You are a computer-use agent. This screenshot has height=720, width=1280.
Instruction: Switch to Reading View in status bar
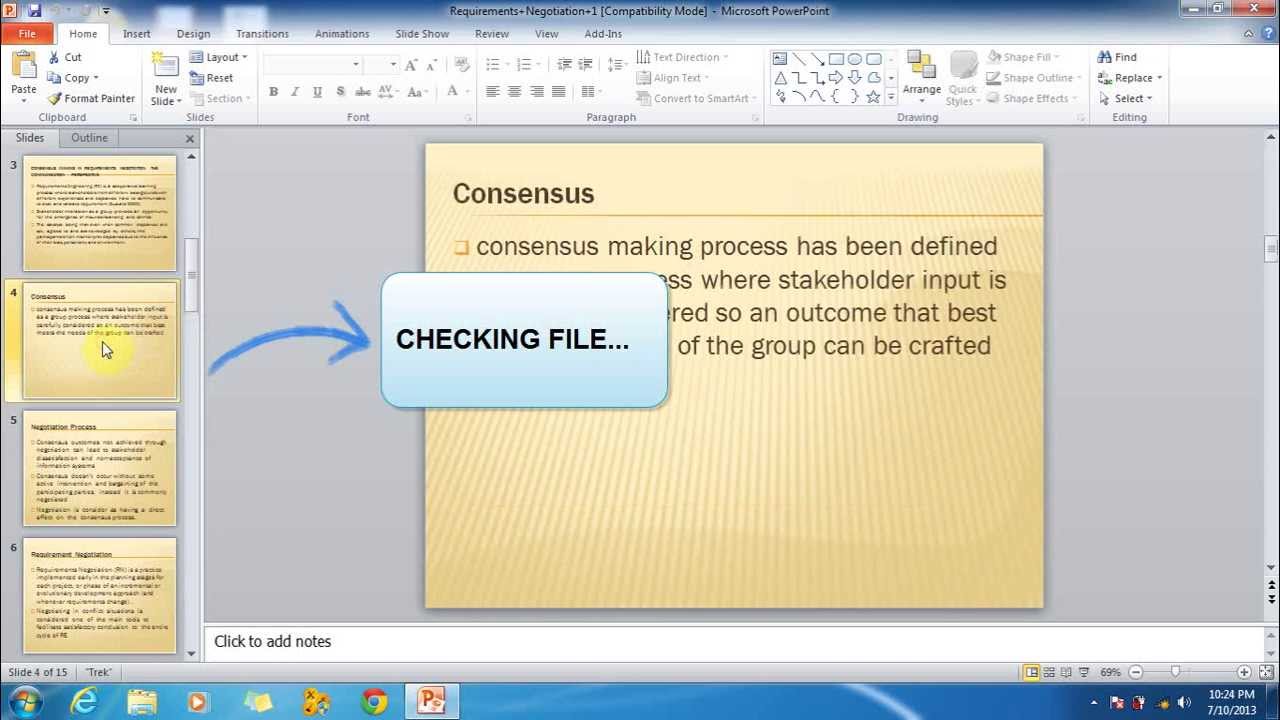click(1066, 672)
